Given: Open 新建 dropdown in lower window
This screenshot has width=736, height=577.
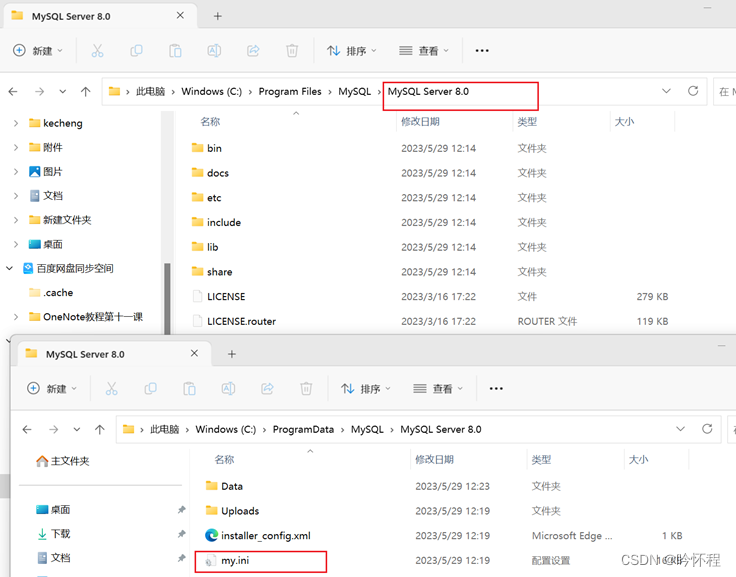Looking at the screenshot, I should tap(52, 389).
